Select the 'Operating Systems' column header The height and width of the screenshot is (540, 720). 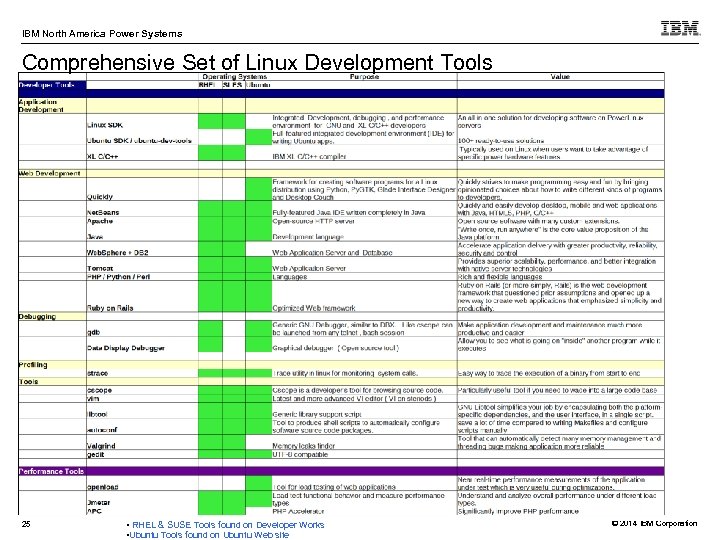[x=234, y=77]
